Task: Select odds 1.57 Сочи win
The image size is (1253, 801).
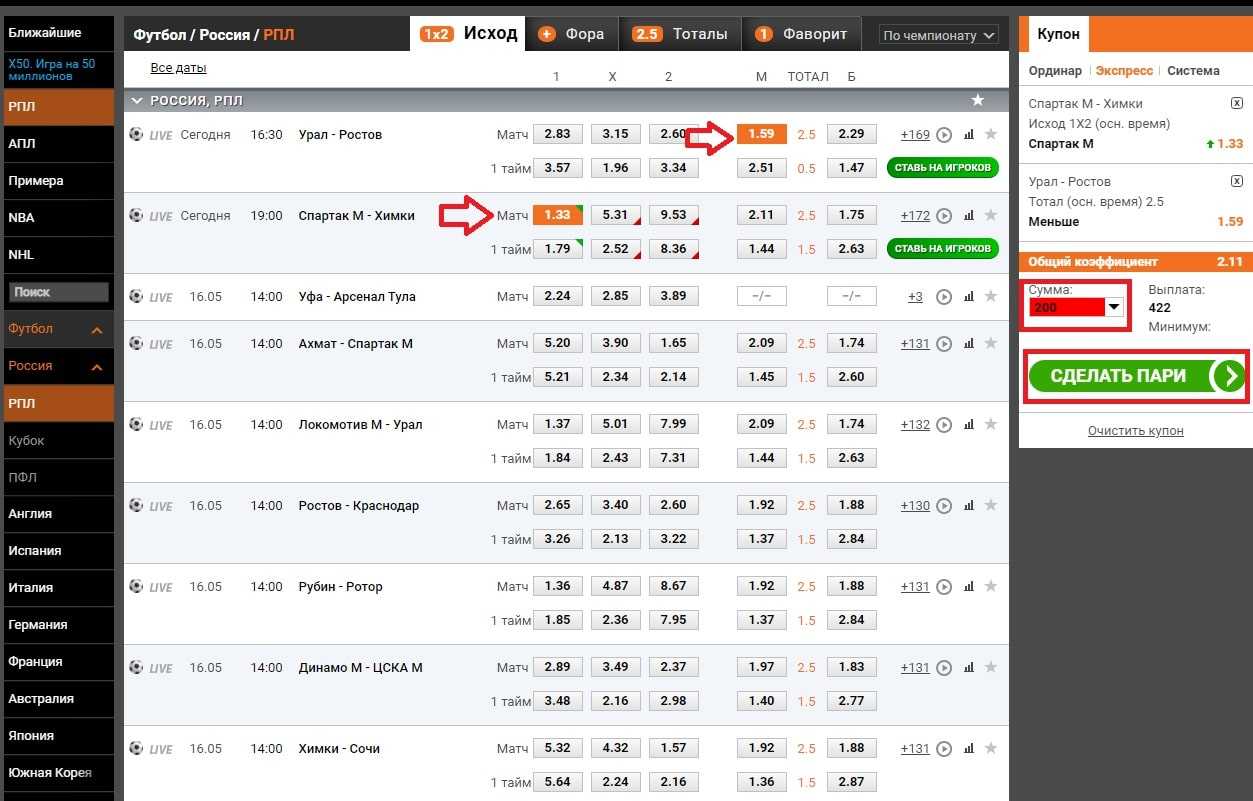Action: (x=674, y=748)
